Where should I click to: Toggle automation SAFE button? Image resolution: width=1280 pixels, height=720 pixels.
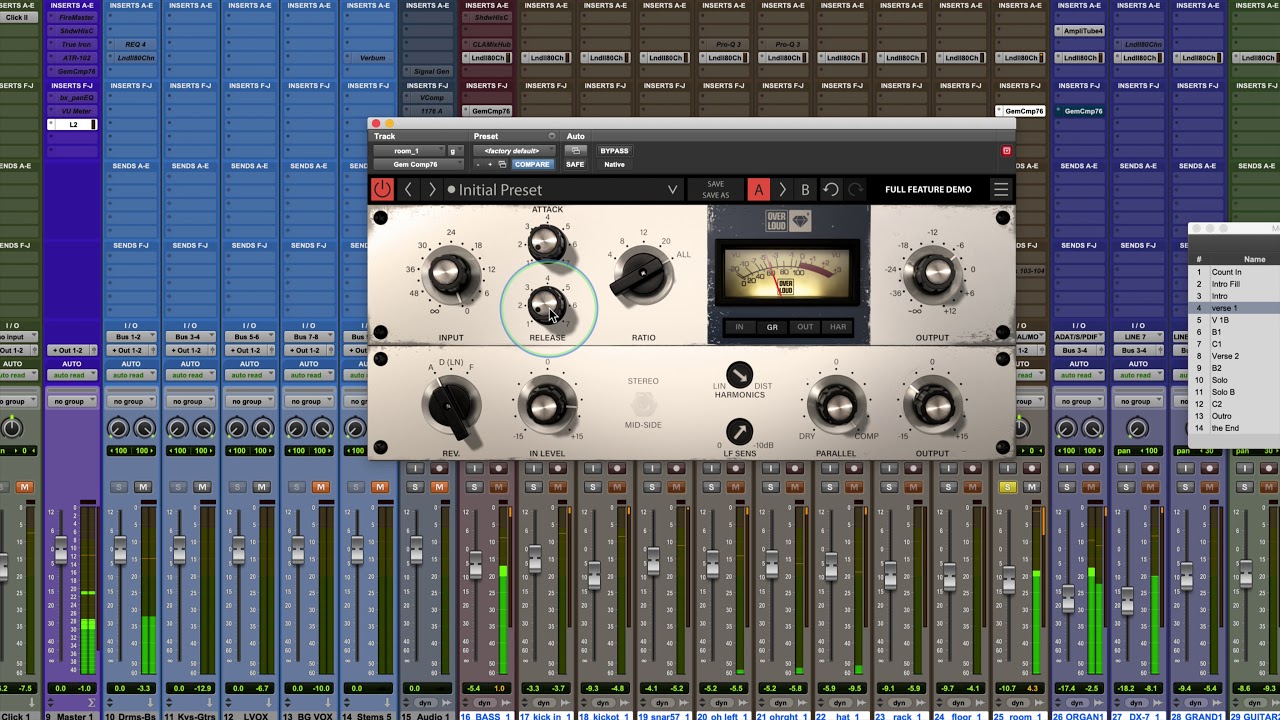point(575,164)
